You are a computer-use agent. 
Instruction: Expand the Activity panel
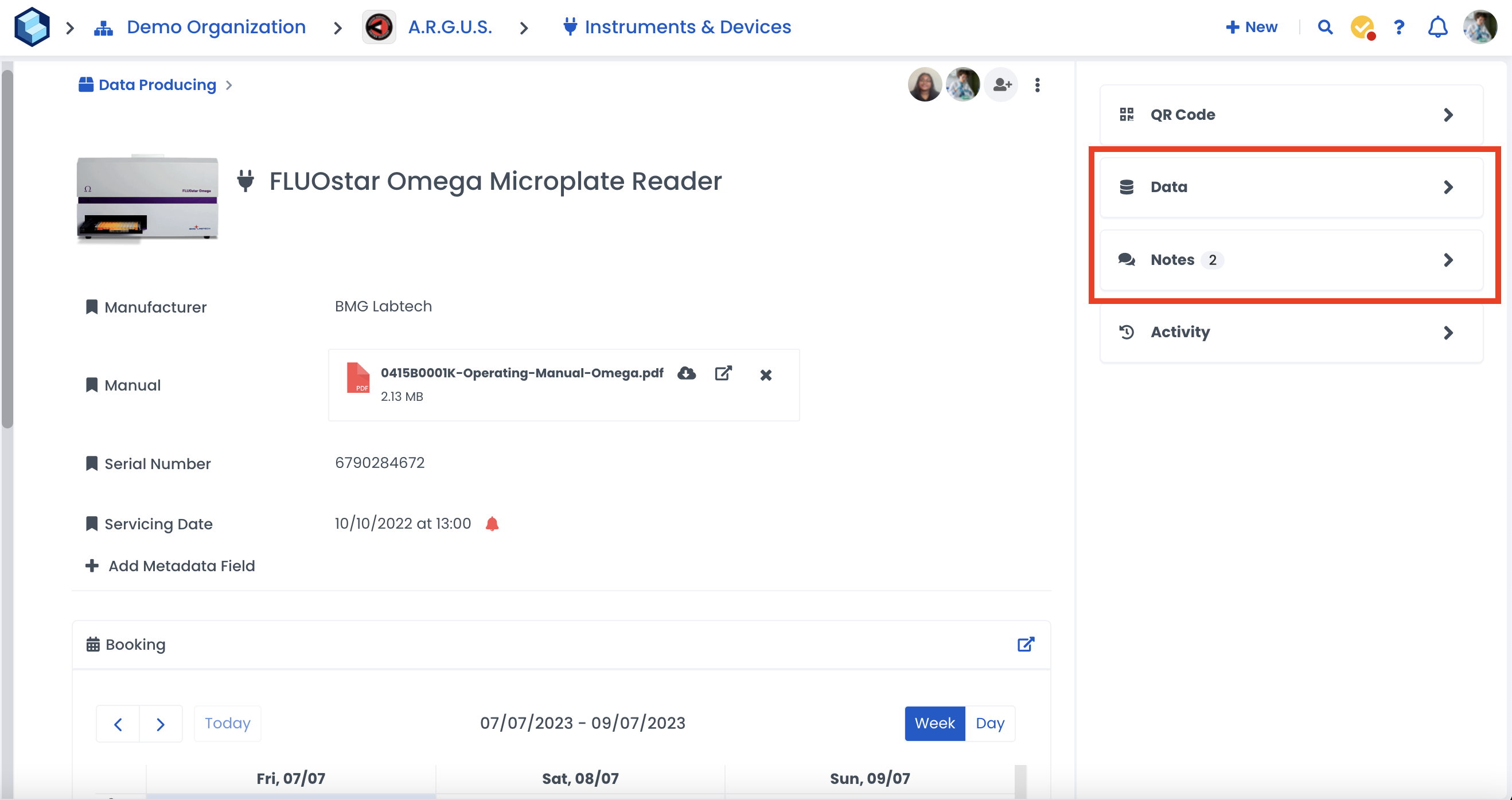(1291, 332)
